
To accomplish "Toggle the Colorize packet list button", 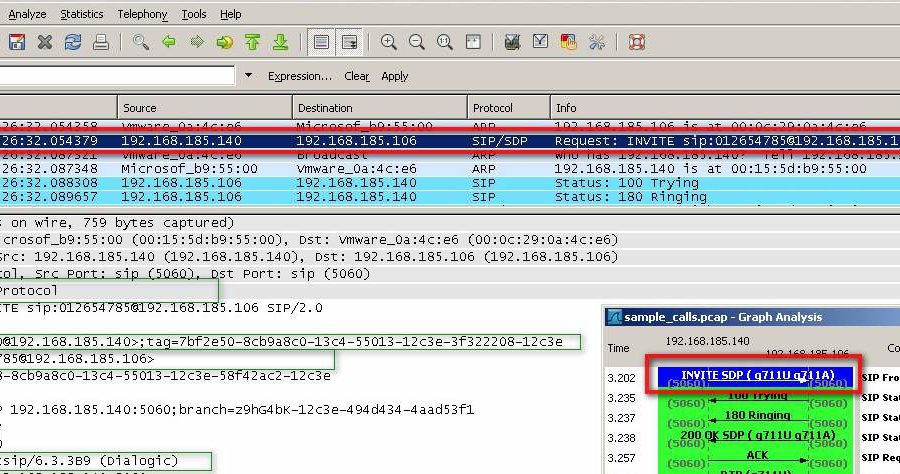I will (320, 42).
